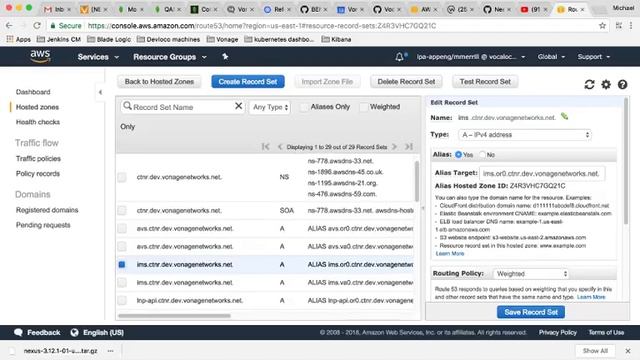Click the browser URL address bar
640x360 pixels.
[327, 26]
